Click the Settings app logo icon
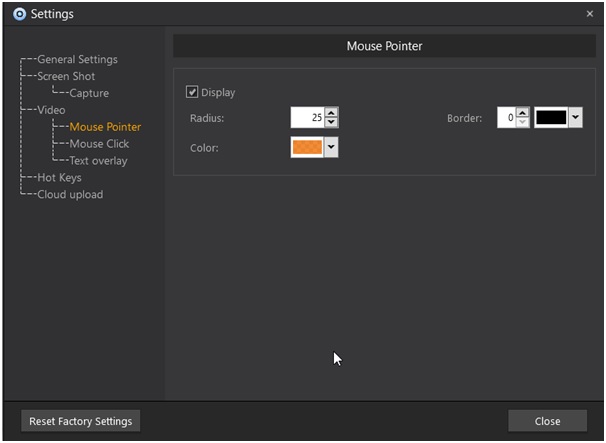606x443 pixels. pyautogui.click(x=19, y=14)
